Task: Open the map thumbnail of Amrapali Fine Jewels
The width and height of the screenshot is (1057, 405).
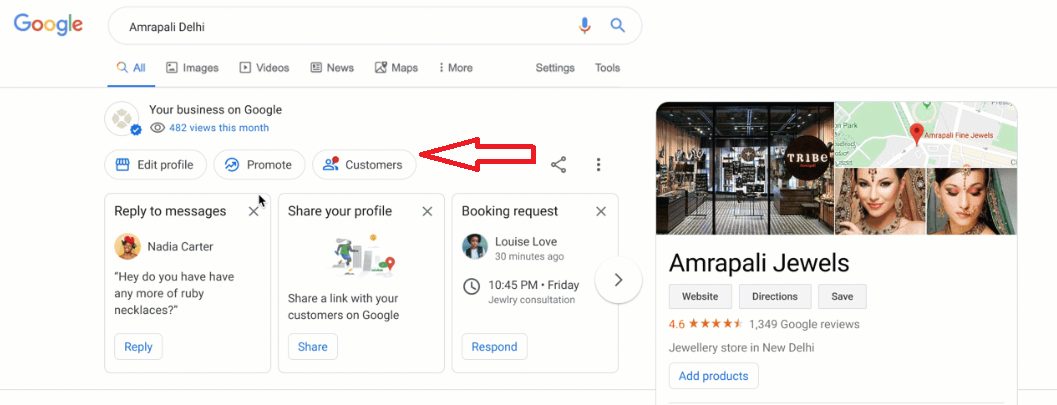Action: pos(926,133)
